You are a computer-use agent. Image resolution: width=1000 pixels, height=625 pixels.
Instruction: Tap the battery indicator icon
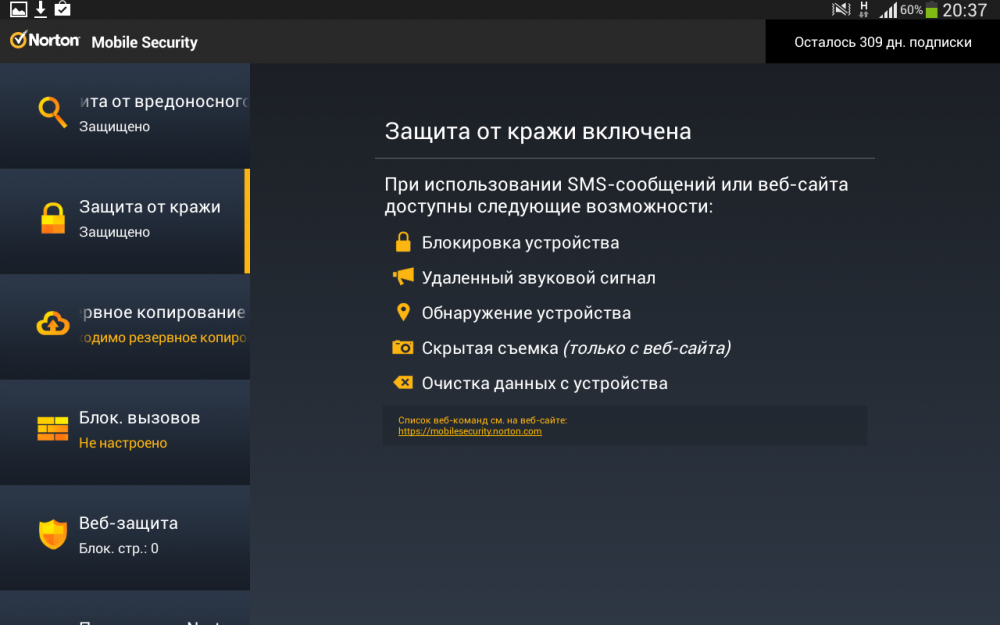(931, 10)
